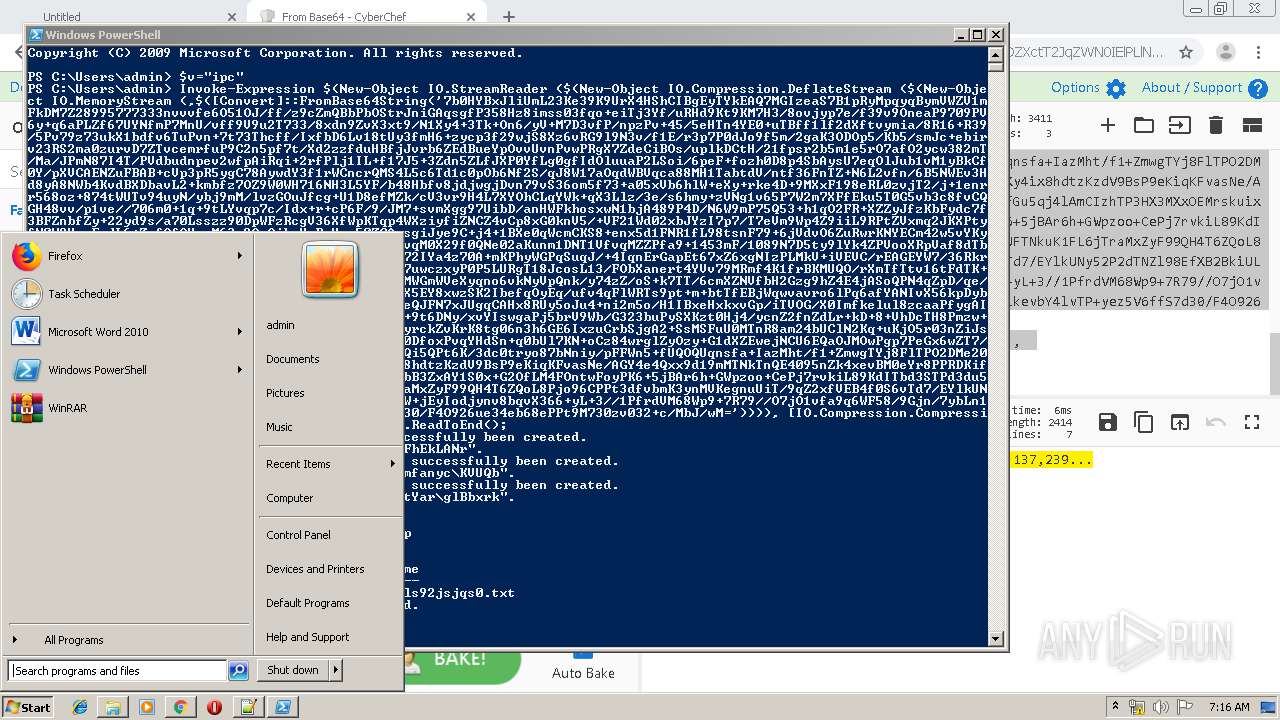
Task: Add a new input tab in CyberChef
Action: point(1108,125)
